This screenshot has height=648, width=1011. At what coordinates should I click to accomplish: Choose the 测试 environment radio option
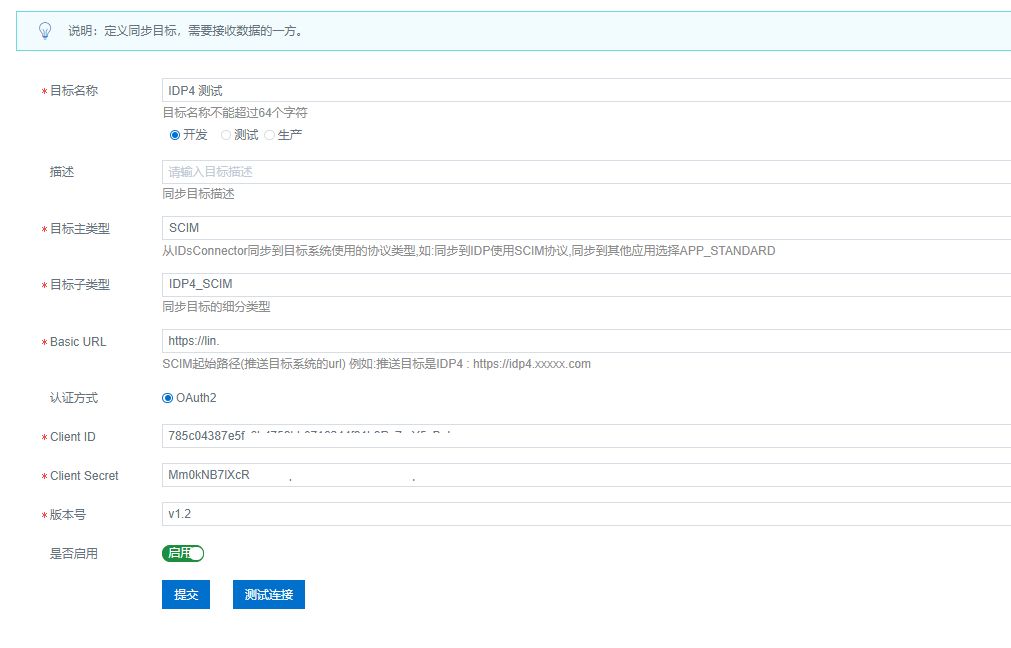226,135
